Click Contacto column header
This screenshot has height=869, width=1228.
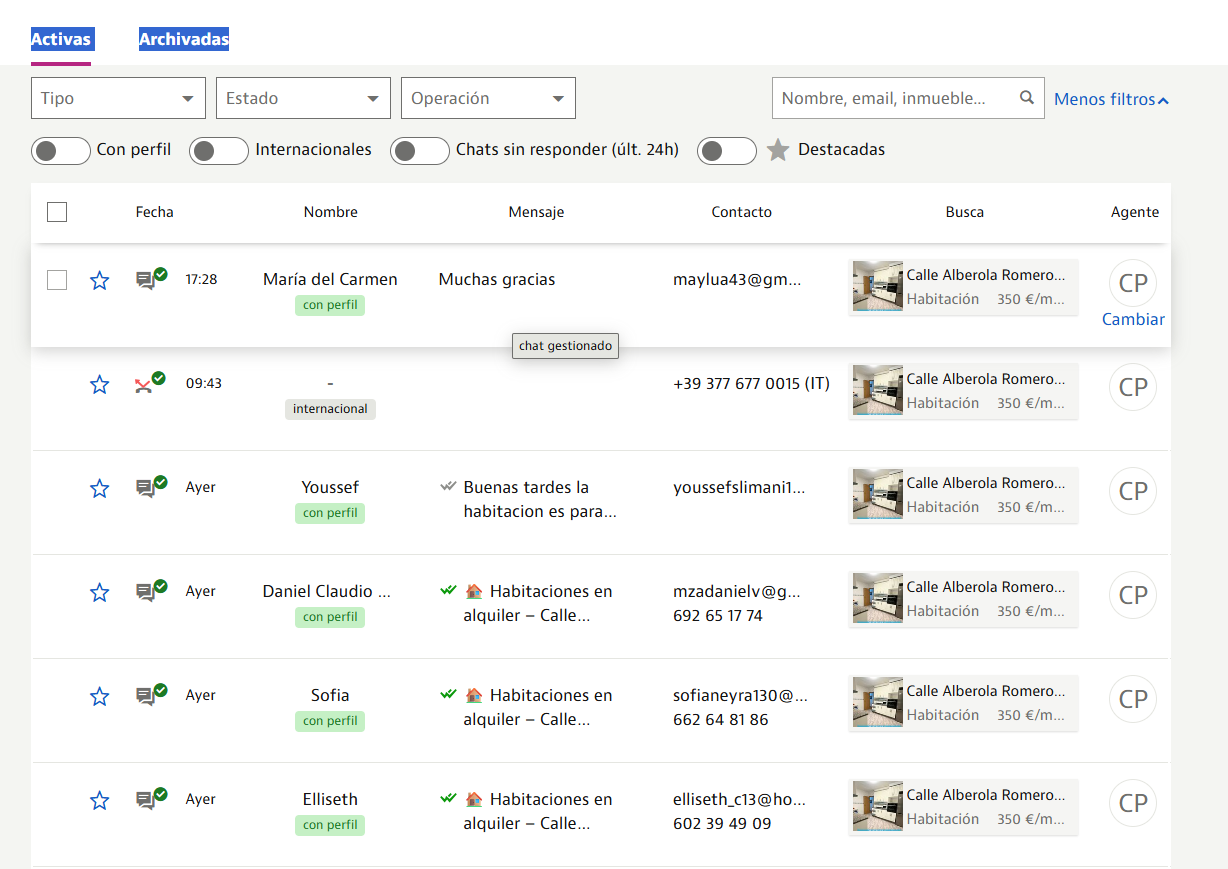[x=741, y=212]
